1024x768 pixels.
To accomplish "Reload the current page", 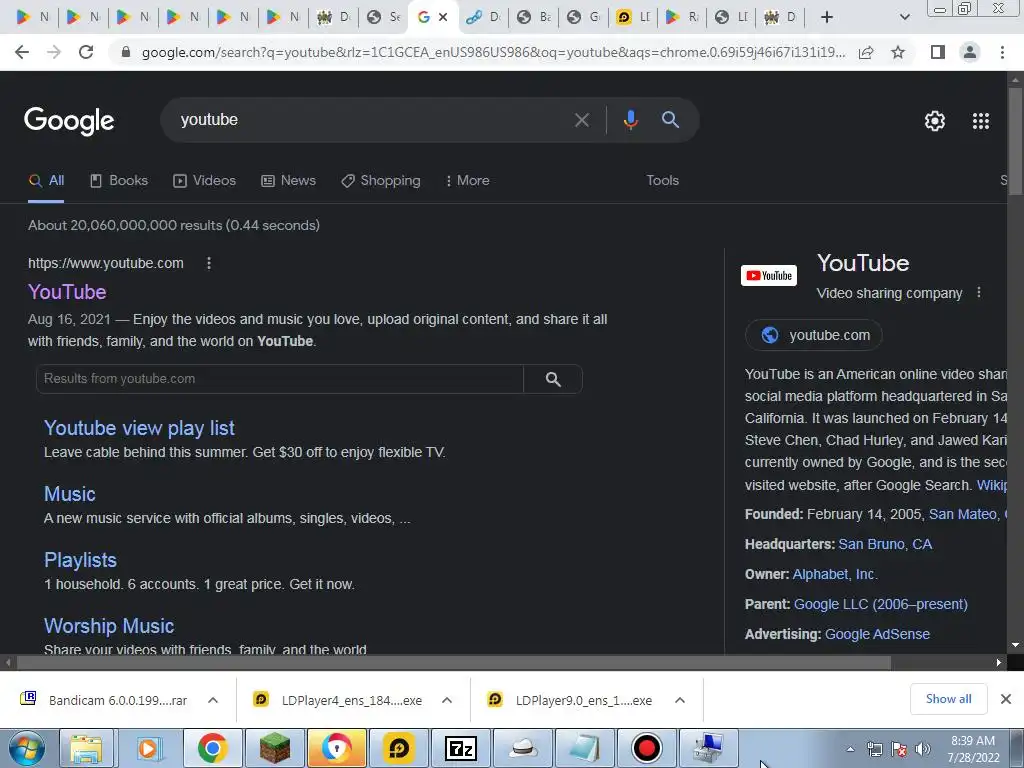I will click(x=86, y=52).
